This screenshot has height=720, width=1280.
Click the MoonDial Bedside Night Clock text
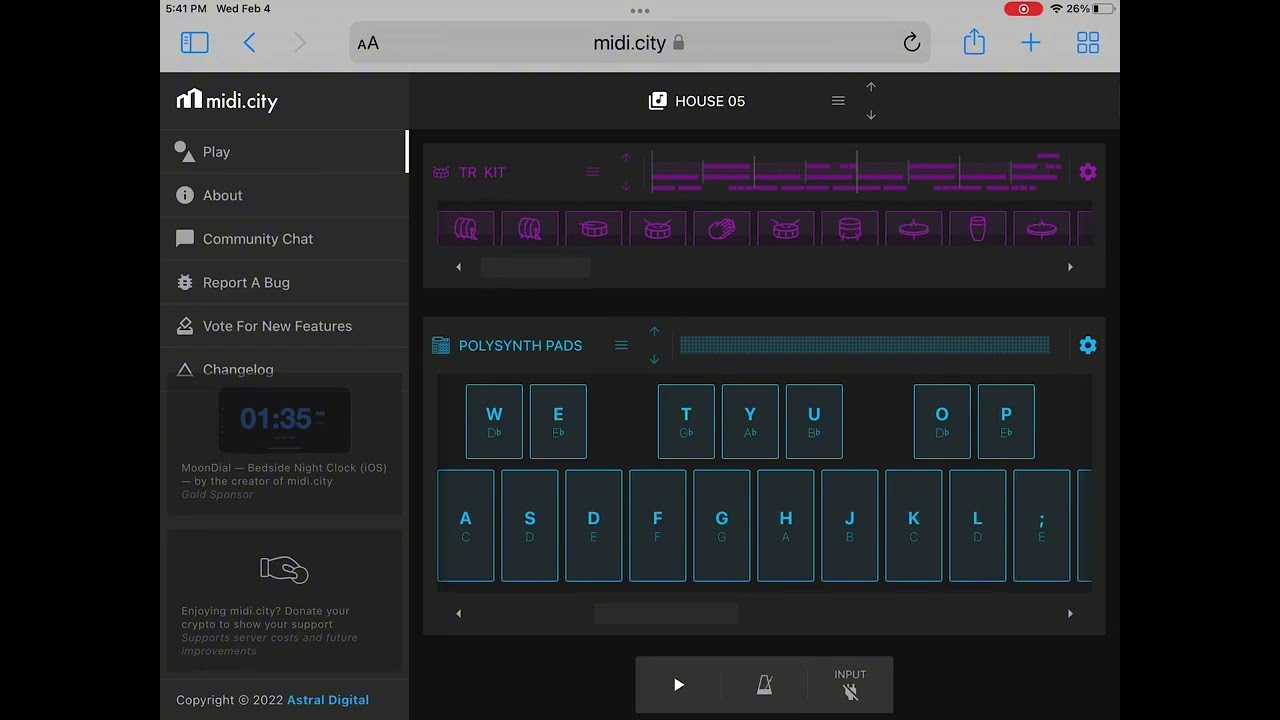[284, 474]
